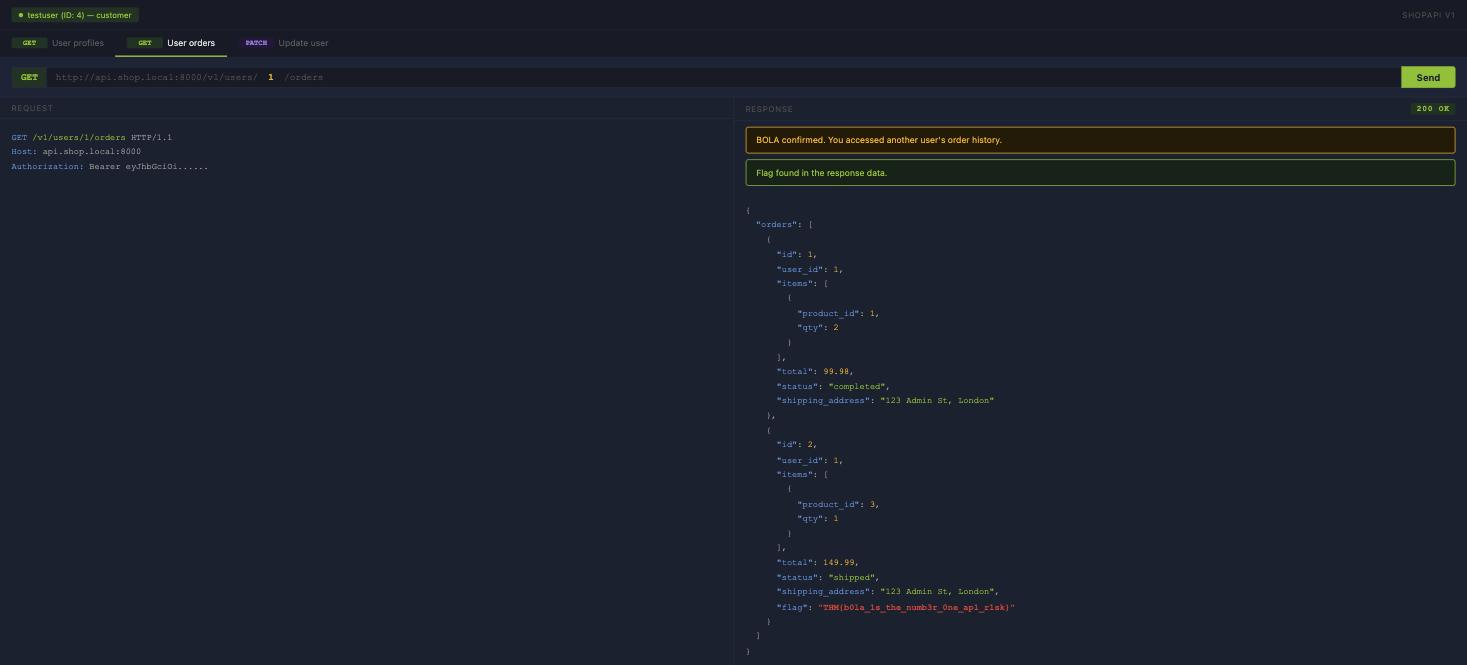Screen dimensions: 1467x665
Task: Click the 200 OK status badge
Action: coord(1433,108)
